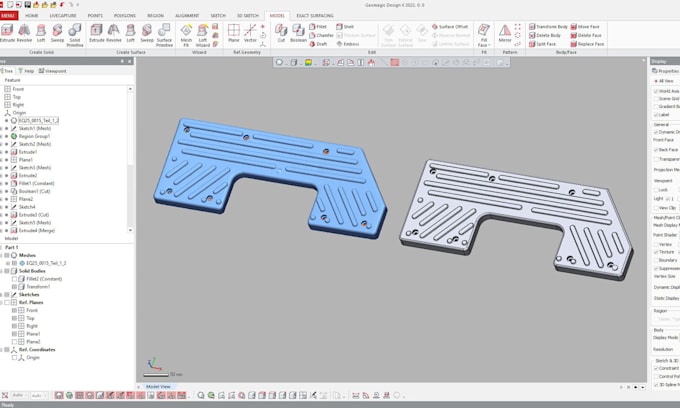Click Loft in the Create Solid group
The height and width of the screenshot is (408, 680).
click(41, 33)
